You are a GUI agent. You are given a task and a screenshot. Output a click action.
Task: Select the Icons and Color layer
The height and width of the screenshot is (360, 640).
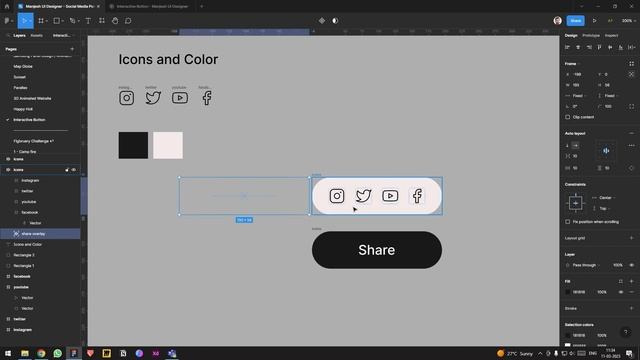pos(40,244)
